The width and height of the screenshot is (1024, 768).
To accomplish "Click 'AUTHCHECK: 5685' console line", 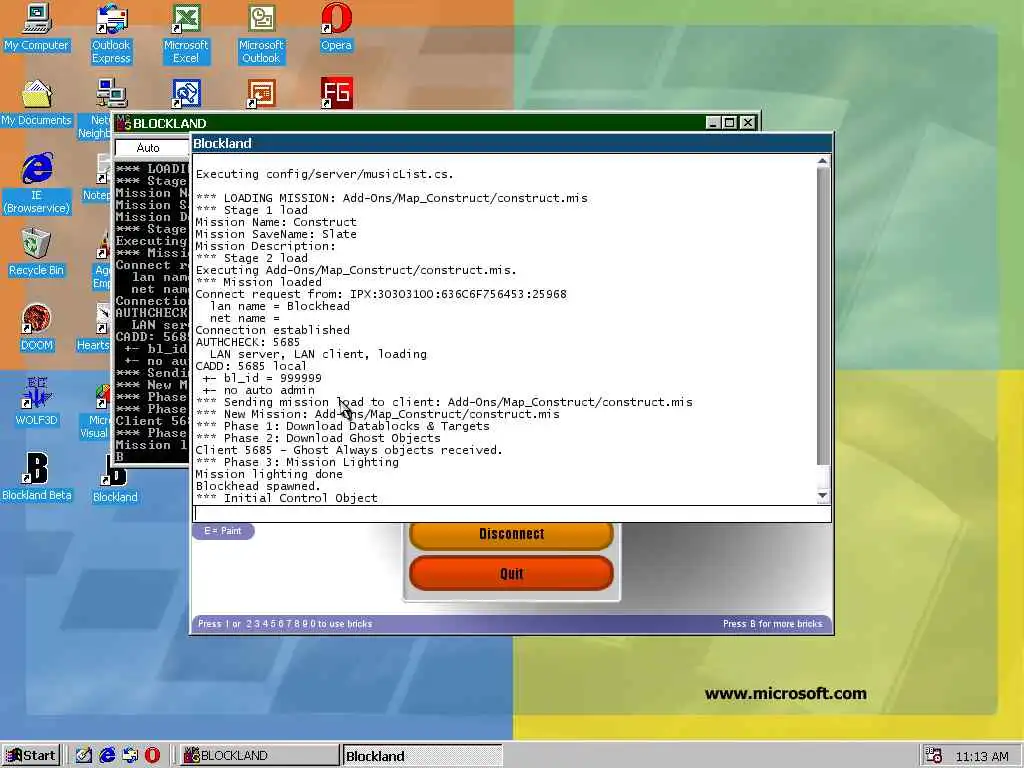I will [x=248, y=342].
